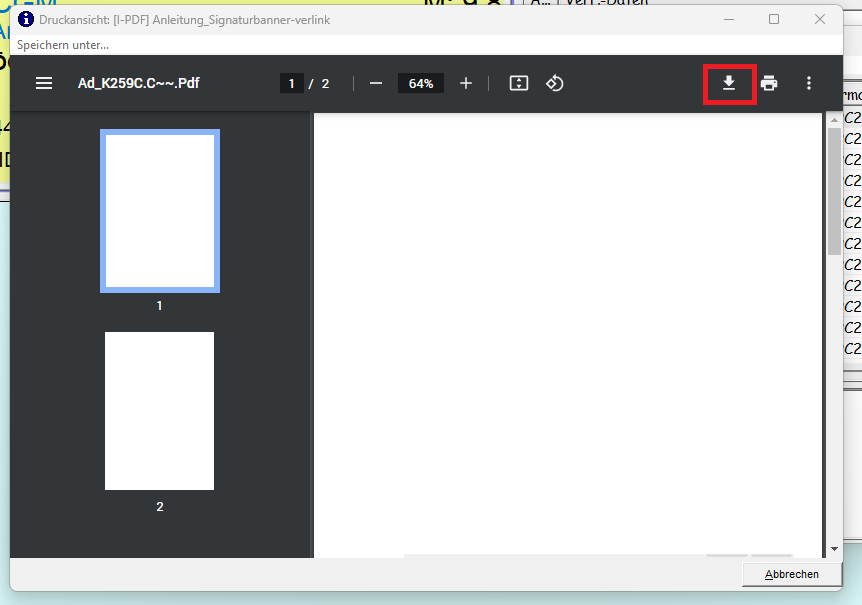This screenshot has width=862, height=605.
Task: Maximize the Druckansicht window
Action: coord(774,19)
